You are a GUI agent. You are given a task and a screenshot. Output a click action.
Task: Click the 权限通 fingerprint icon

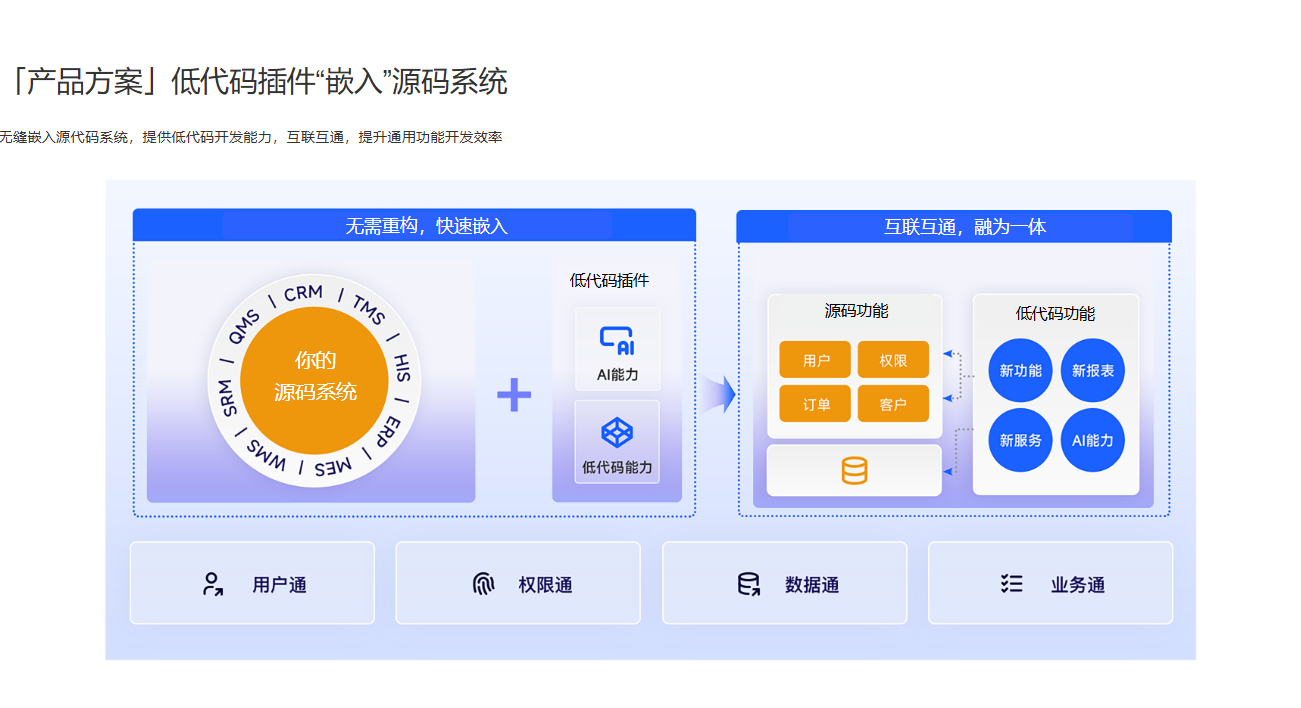click(484, 584)
